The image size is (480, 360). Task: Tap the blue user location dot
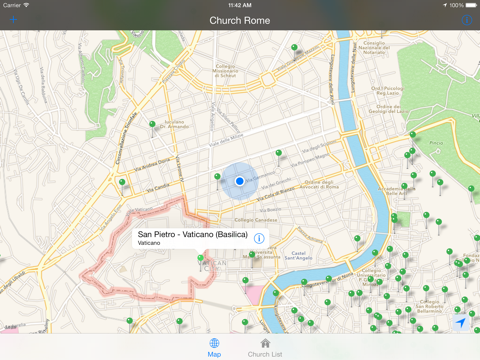[x=240, y=181]
